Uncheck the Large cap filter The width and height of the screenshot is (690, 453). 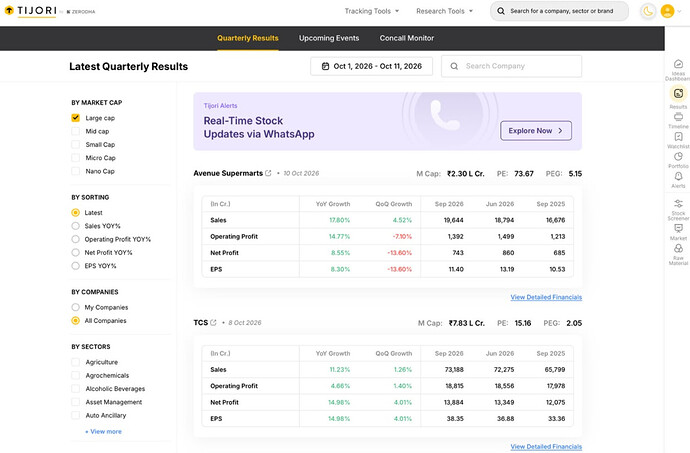(x=76, y=118)
